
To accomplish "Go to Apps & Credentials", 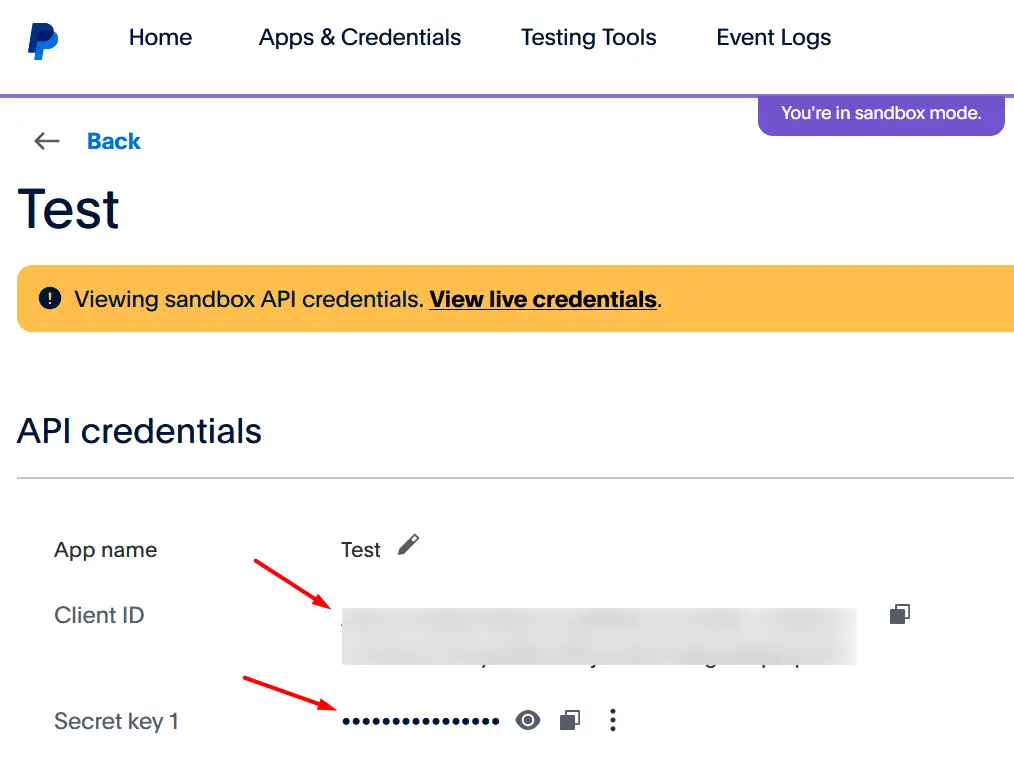I will (x=360, y=38).
